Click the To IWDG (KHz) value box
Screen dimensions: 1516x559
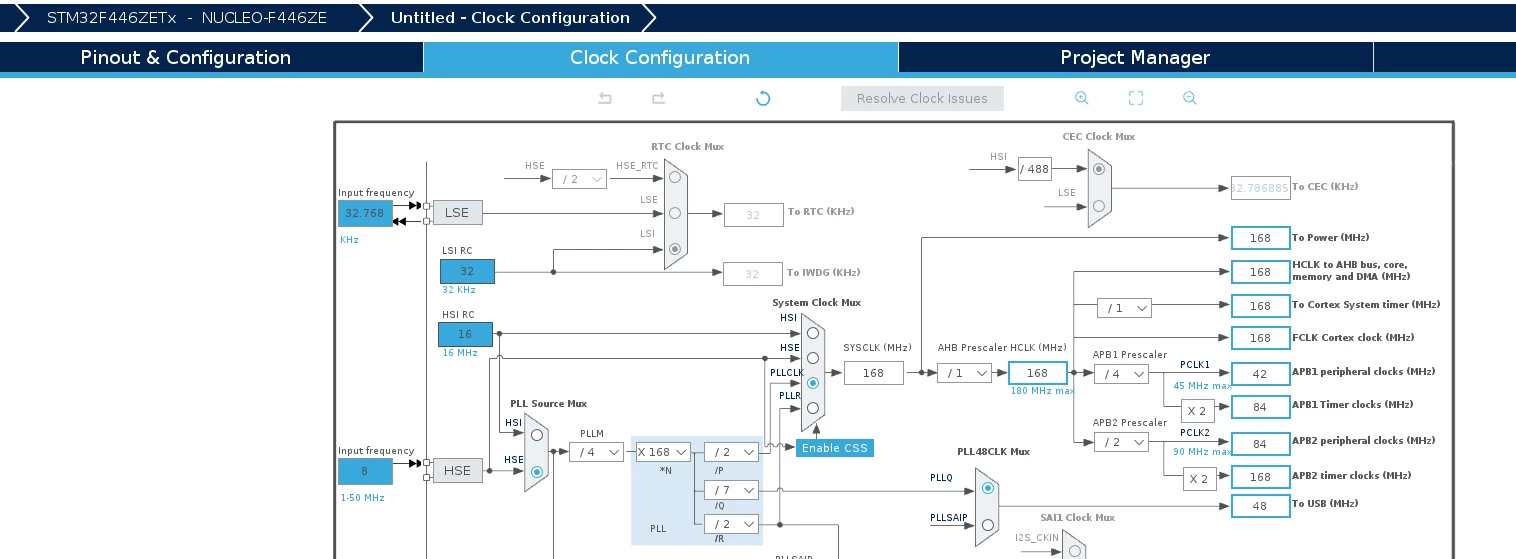click(752, 274)
